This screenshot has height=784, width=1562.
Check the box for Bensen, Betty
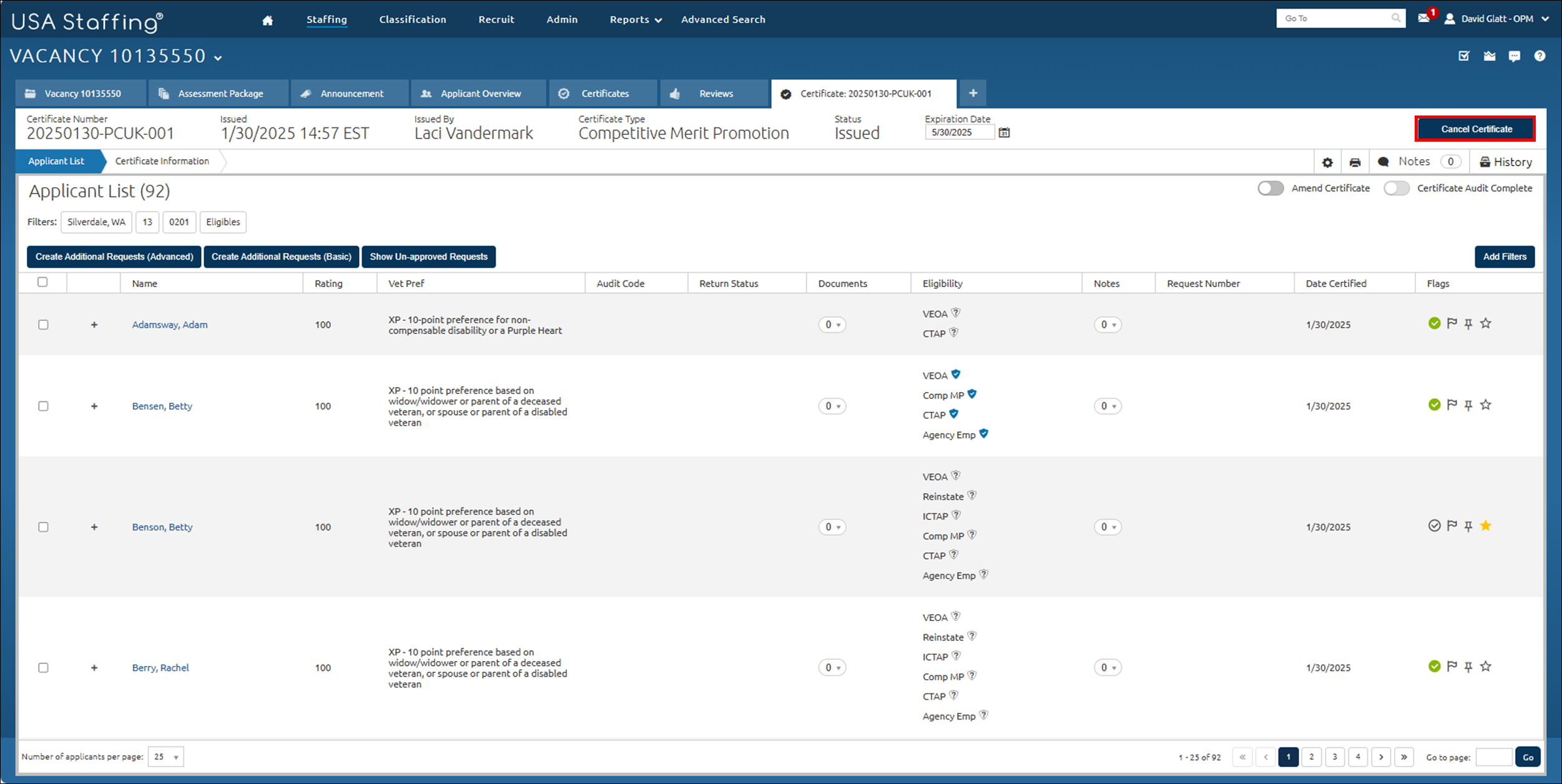coord(43,406)
